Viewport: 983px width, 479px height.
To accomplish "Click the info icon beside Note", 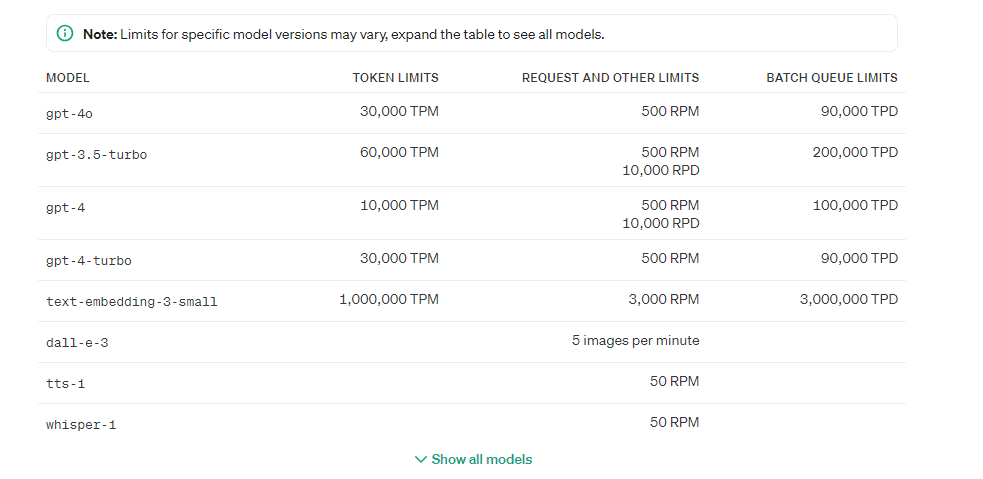I will (x=66, y=34).
